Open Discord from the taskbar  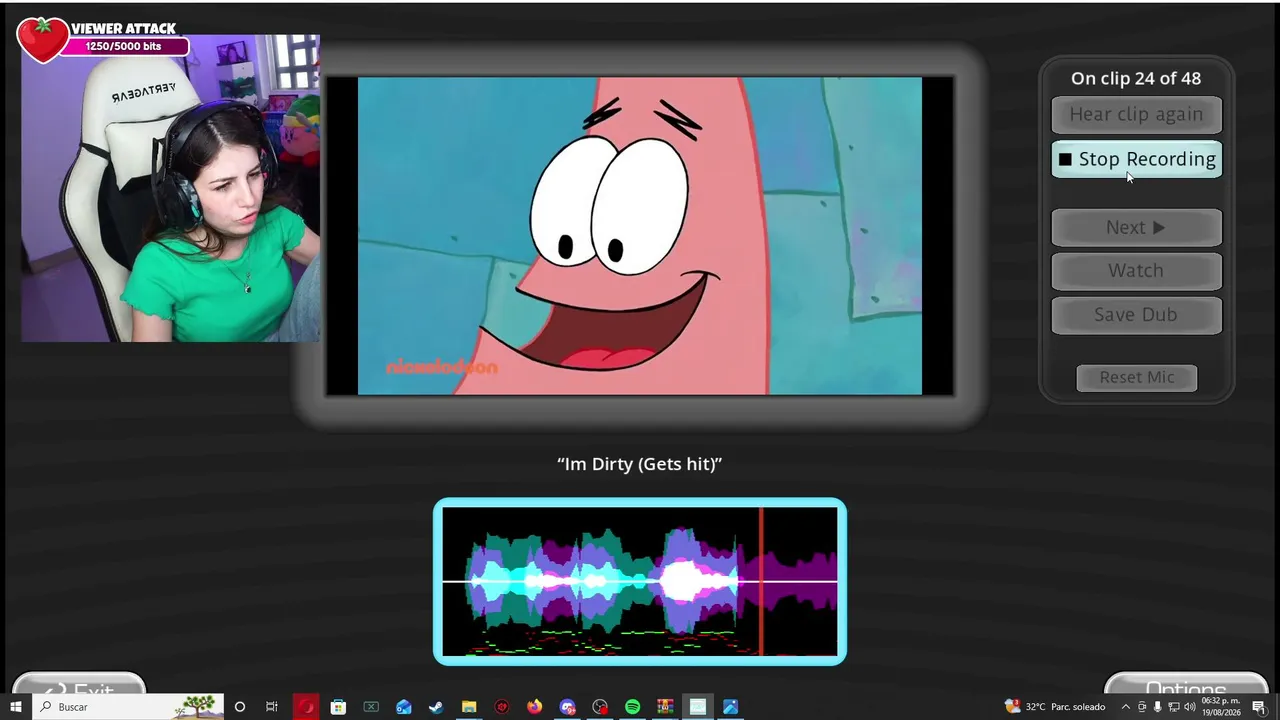point(567,707)
